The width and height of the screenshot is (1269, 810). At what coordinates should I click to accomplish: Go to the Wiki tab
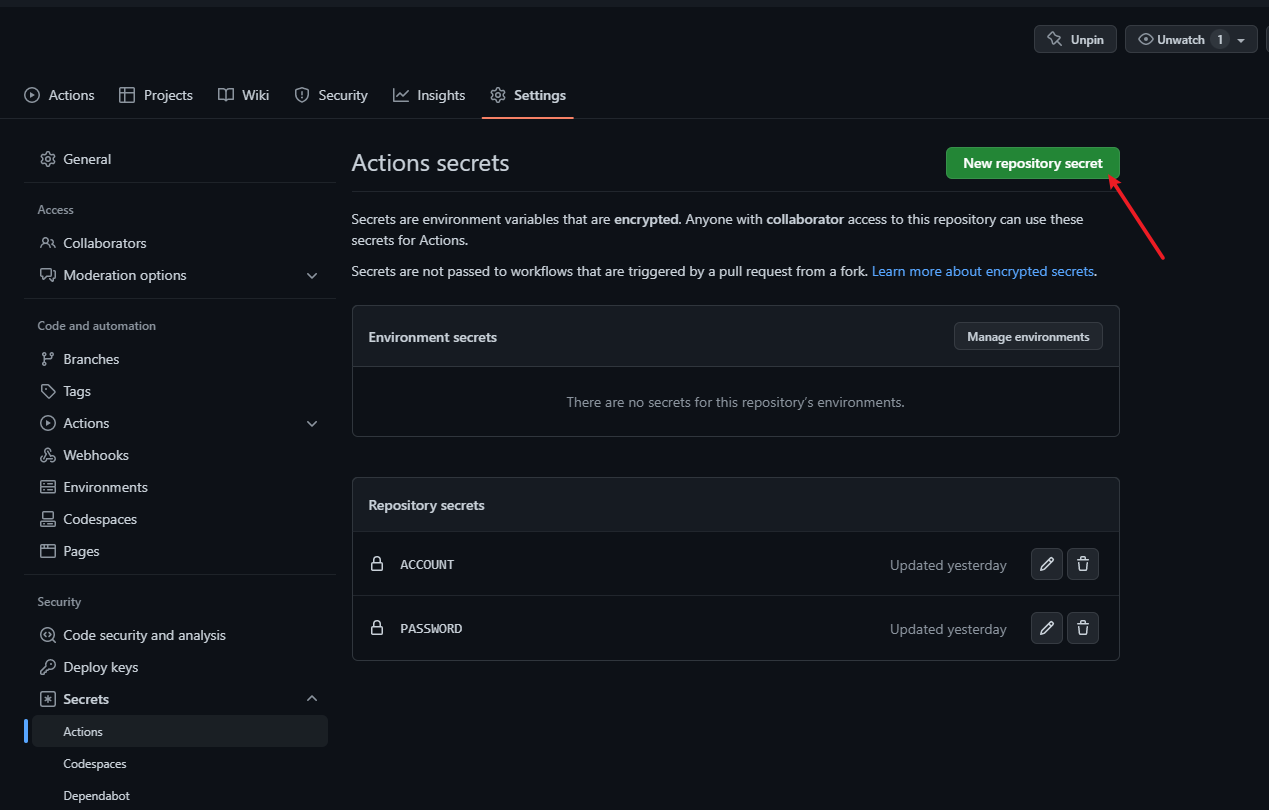(244, 95)
